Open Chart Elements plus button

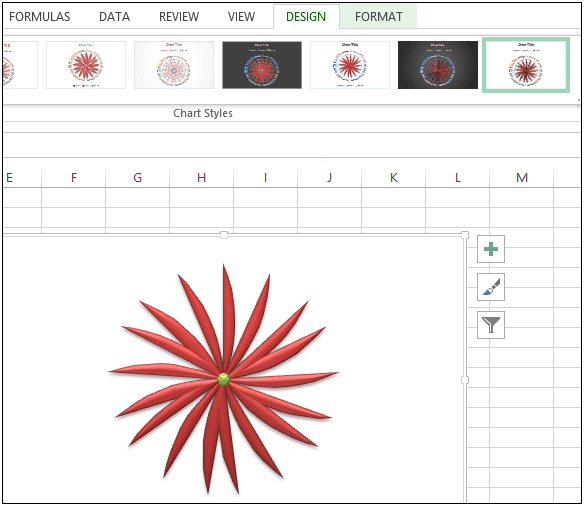tap(491, 249)
